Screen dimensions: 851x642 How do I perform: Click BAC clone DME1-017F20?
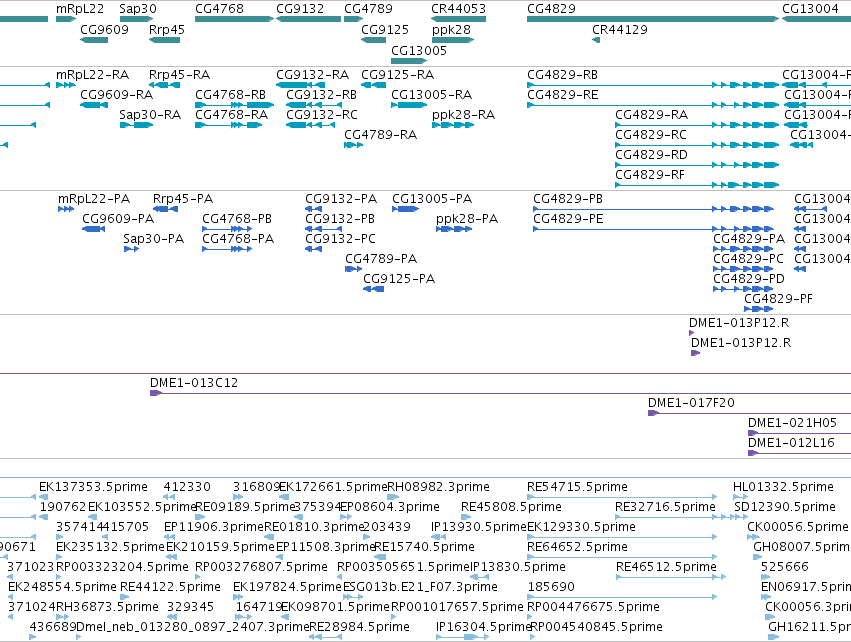(x=750, y=413)
